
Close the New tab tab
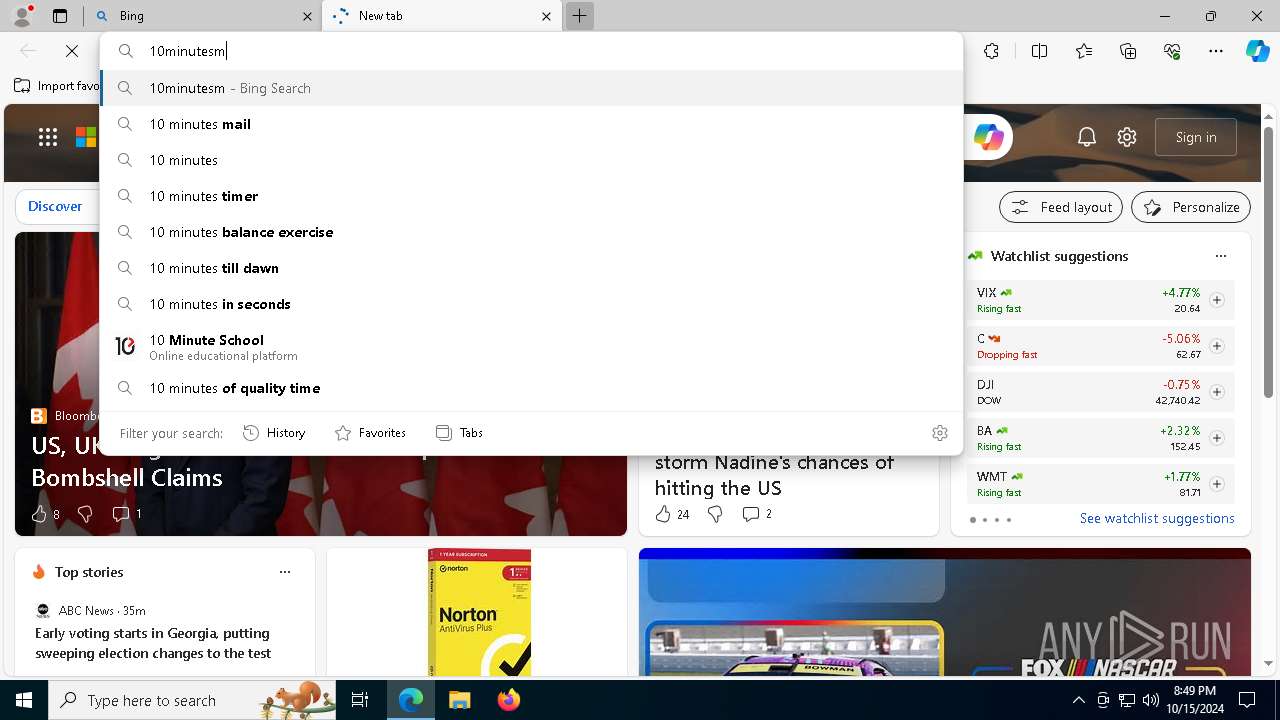pyautogui.click(x=546, y=16)
